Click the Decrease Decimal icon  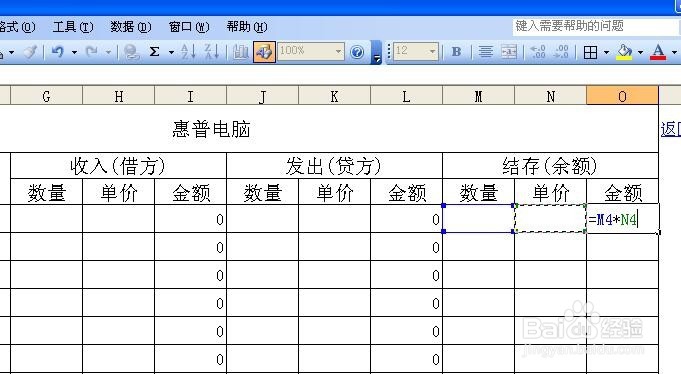tap(562, 52)
